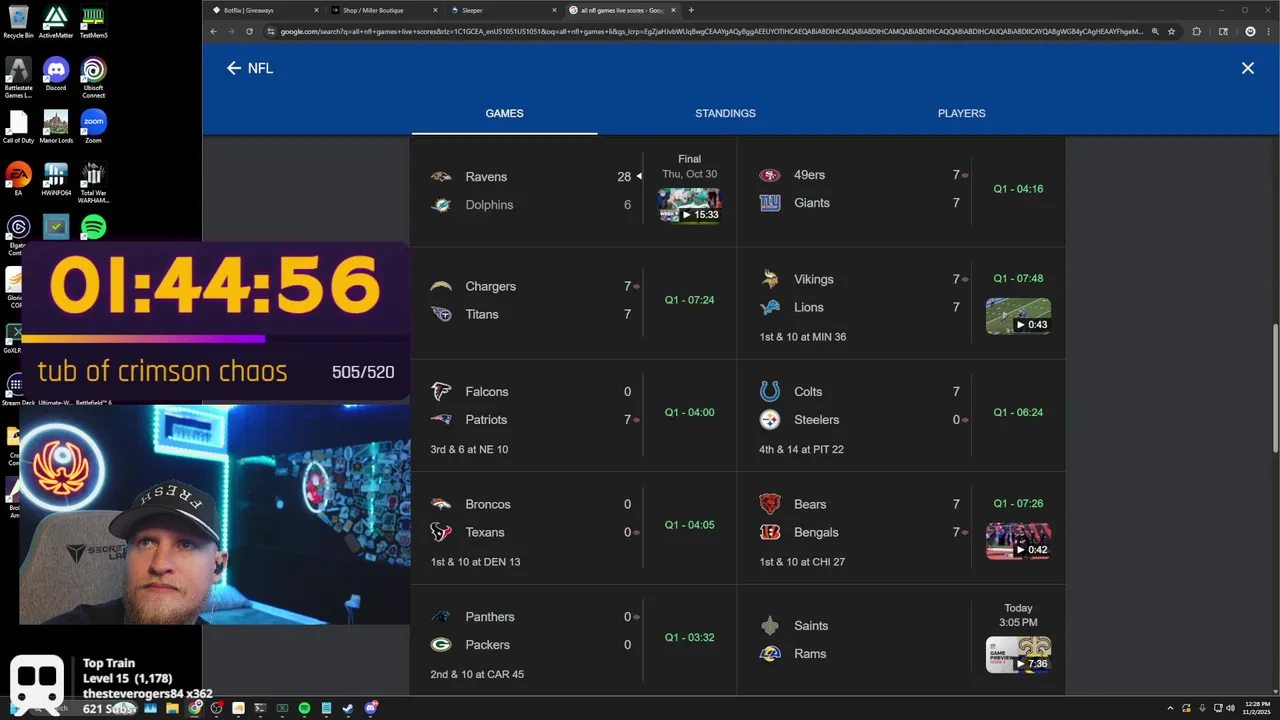The image size is (1280, 720).
Task: Open the ActiveMatter desktop shortcut
Action: click(x=56, y=21)
